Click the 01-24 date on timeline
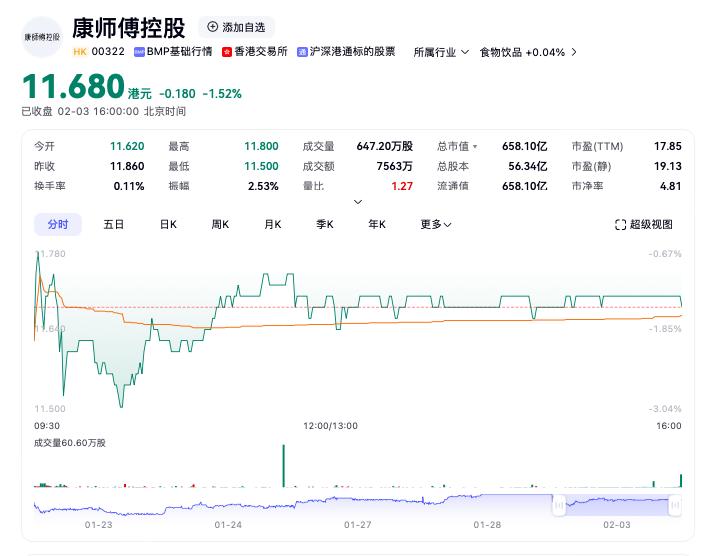Image resolution: width=703 pixels, height=556 pixels. pos(228,525)
